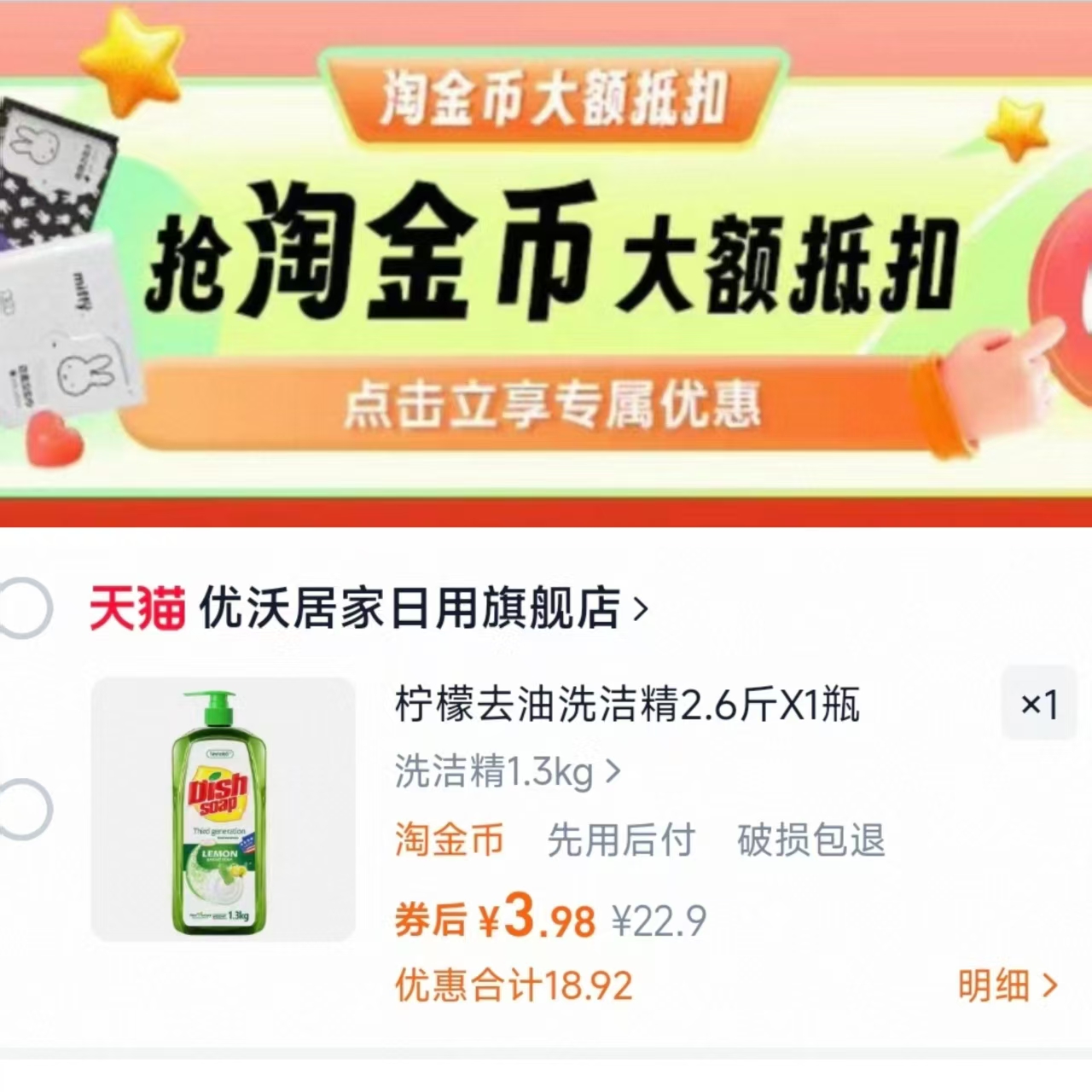Click the 券后 ¥3.98 price
Viewport: 1092px width, 1092px height.
click(495, 918)
